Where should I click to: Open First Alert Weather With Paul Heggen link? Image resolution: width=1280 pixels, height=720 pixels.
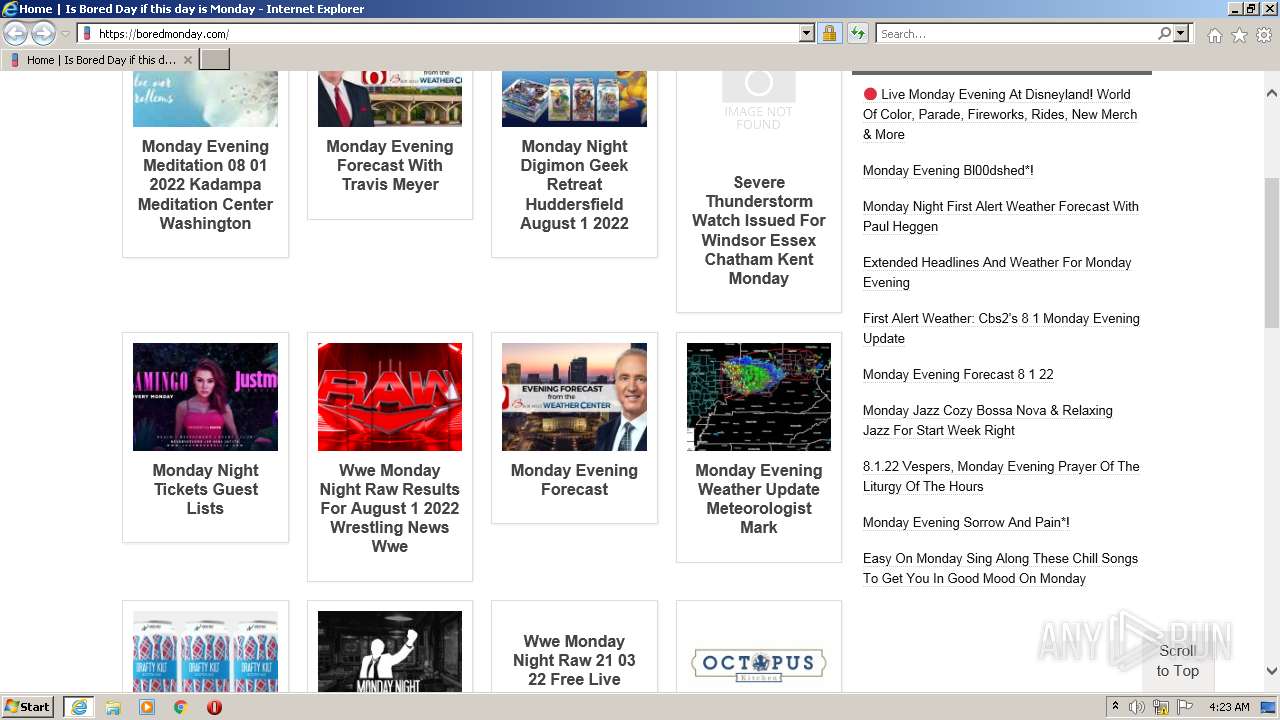click(x=1001, y=216)
